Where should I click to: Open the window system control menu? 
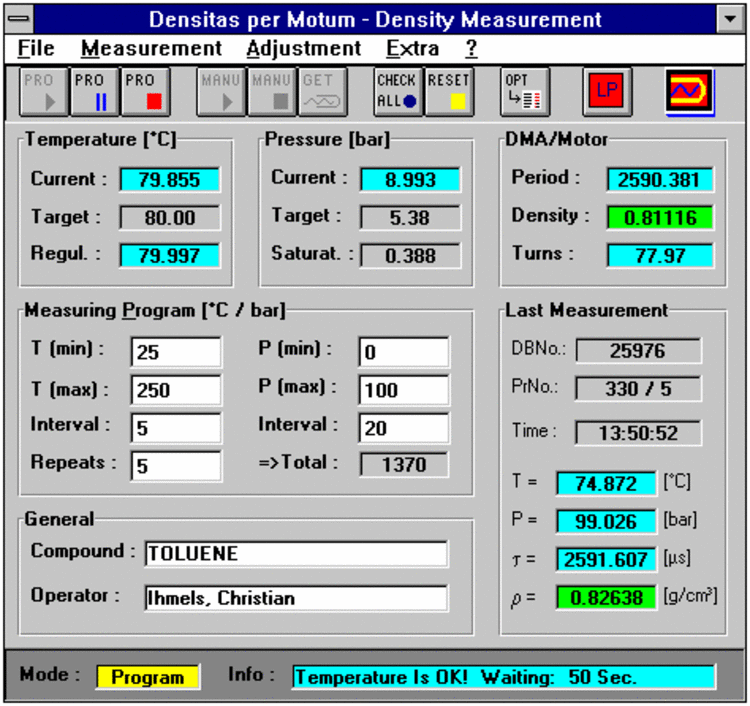[19, 19]
